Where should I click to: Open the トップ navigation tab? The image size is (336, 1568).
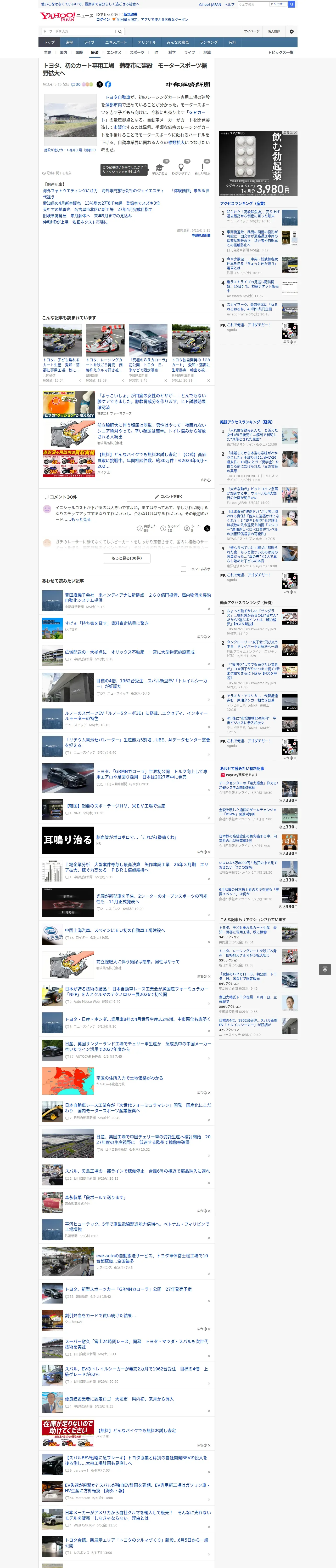pyautogui.click(x=49, y=42)
